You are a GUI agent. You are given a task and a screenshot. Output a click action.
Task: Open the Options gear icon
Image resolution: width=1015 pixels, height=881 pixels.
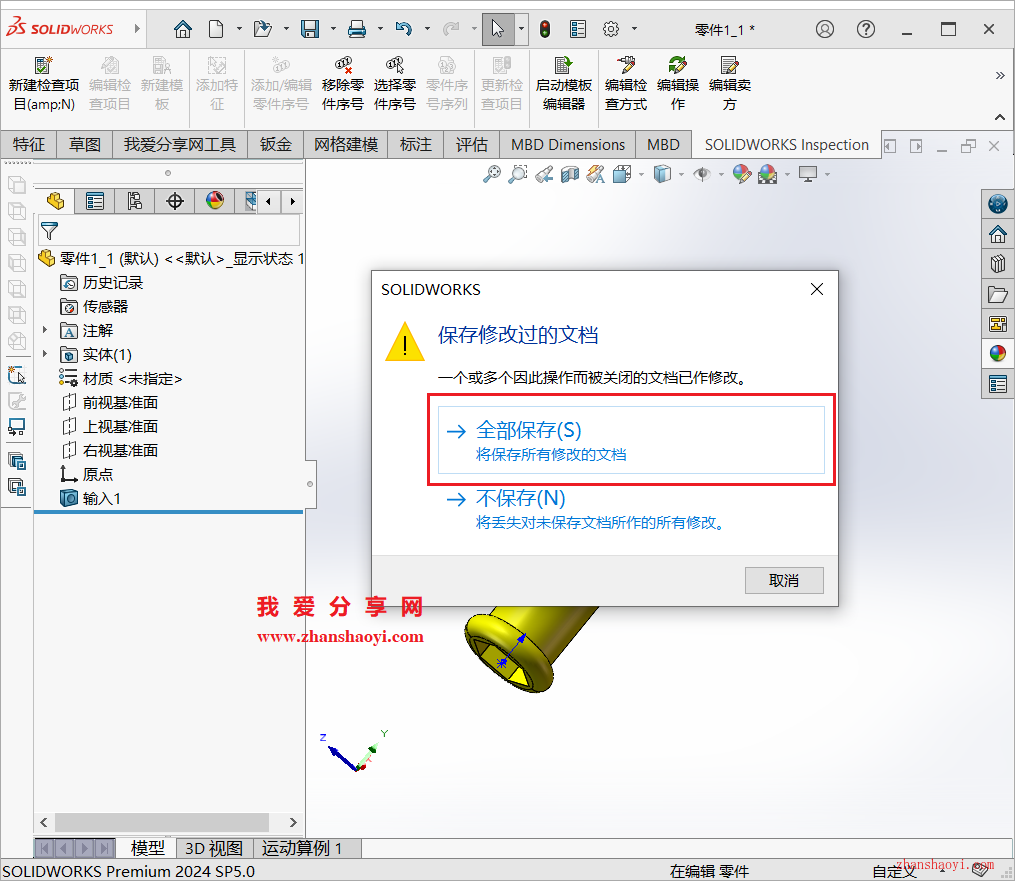(x=611, y=29)
